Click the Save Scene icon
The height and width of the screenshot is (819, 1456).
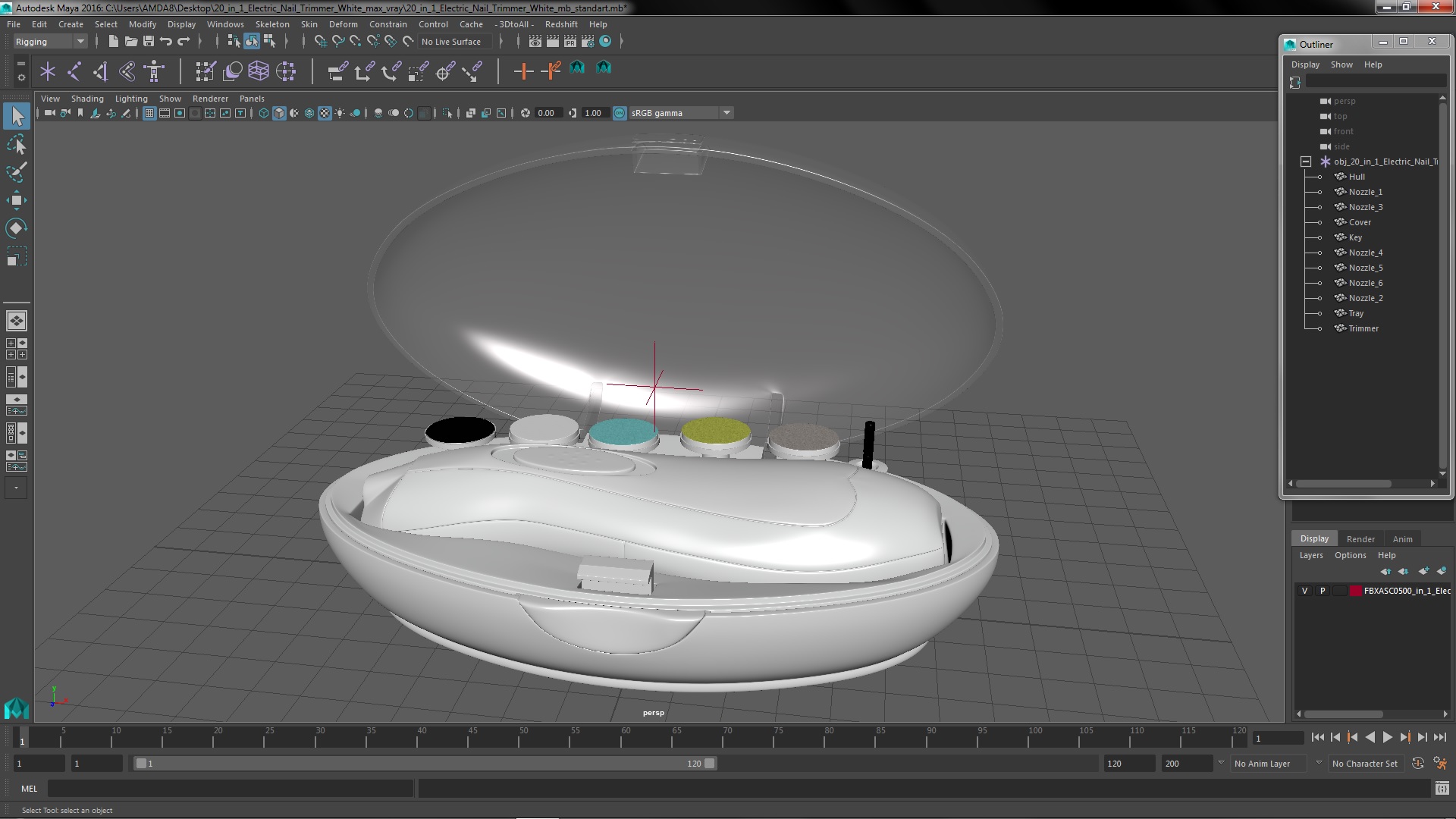[x=149, y=42]
